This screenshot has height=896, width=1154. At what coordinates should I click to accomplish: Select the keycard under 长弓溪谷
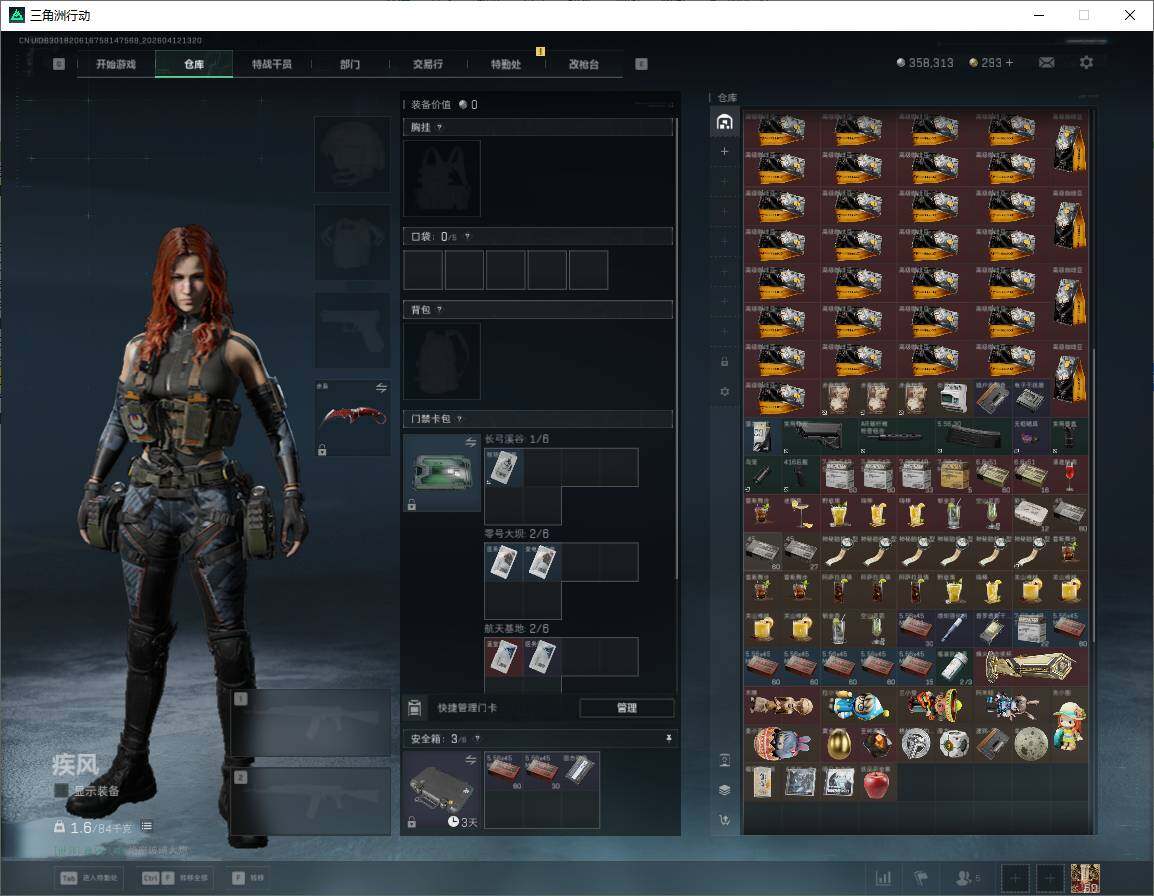(x=504, y=468)
